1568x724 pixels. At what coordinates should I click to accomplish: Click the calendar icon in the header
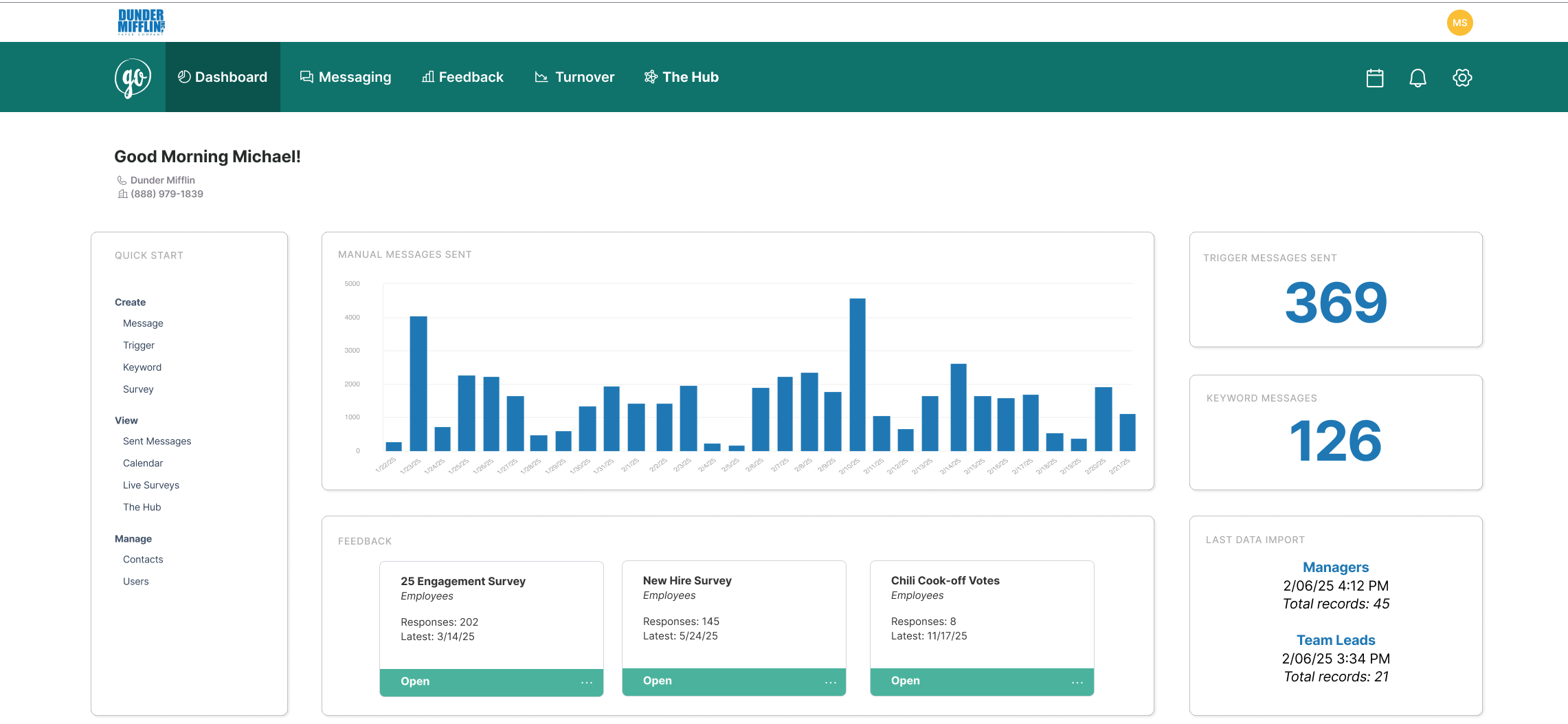click(1374, 78)
